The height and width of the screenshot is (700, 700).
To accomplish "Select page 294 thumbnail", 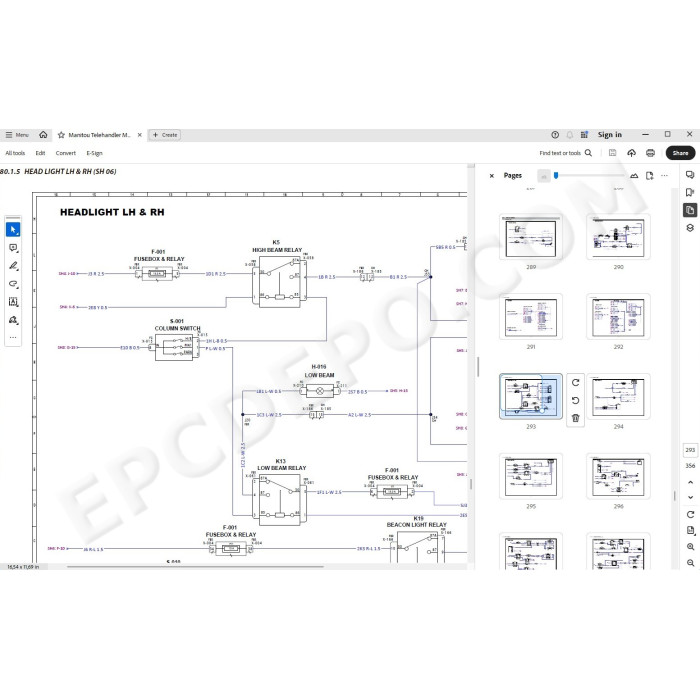I will point(618,397).
